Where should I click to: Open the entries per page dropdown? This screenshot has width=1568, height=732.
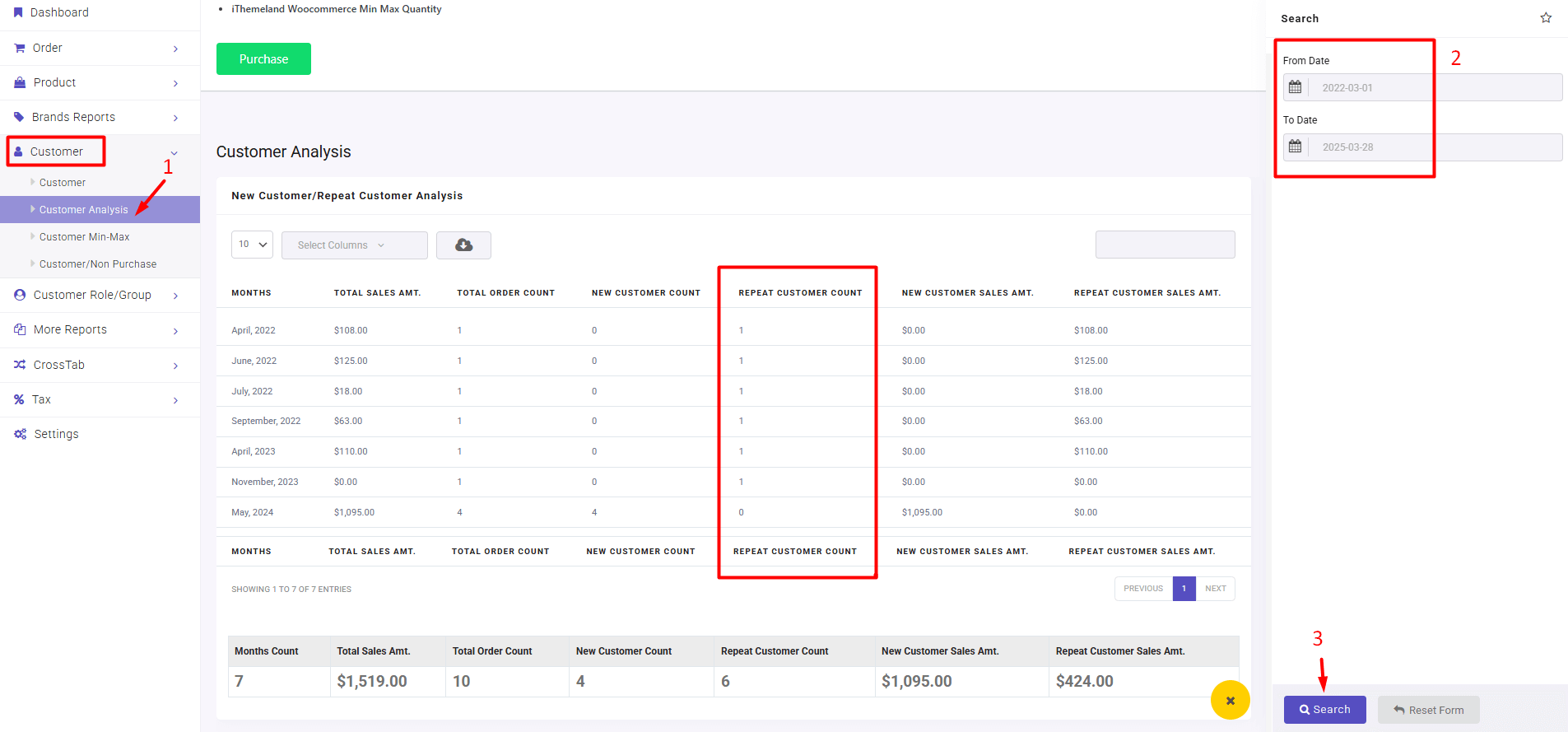(252, 245)
